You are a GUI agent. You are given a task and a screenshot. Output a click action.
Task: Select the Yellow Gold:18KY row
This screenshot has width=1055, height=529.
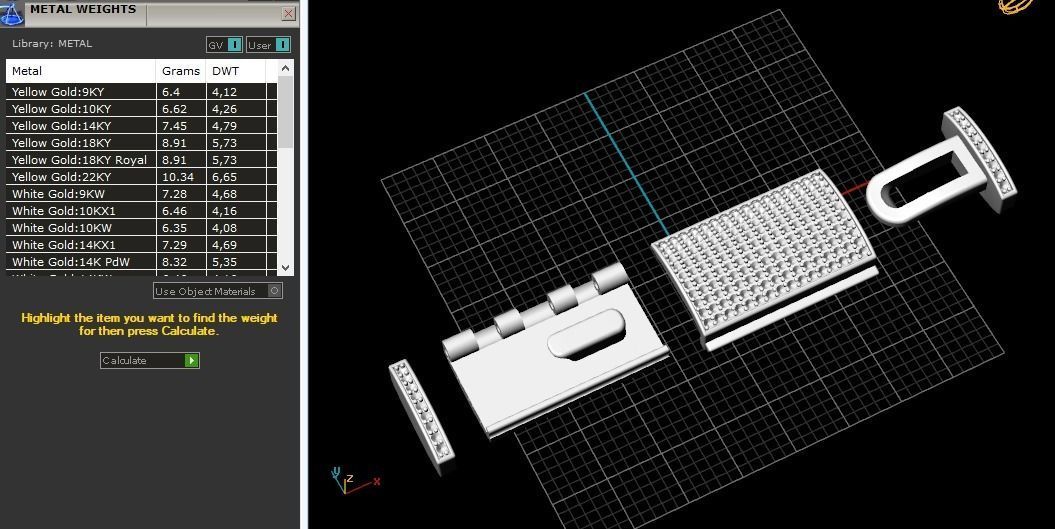141,143
